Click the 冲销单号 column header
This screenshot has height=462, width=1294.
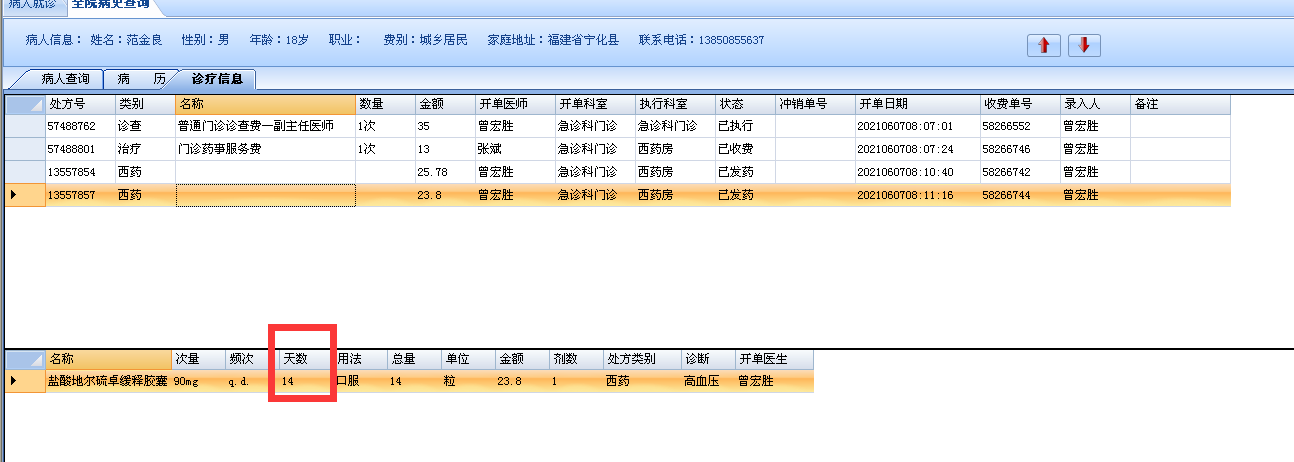tap(815, 104)
